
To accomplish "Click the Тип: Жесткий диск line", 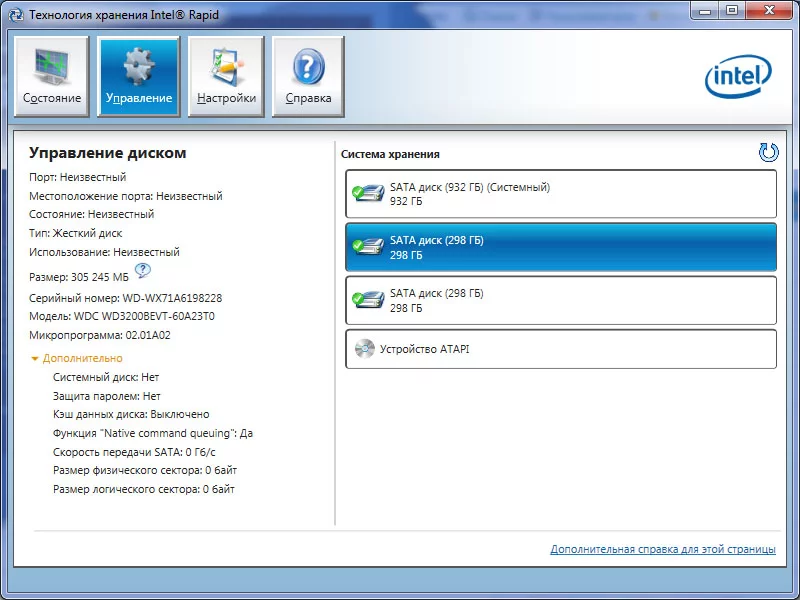I will pos(76,233).
